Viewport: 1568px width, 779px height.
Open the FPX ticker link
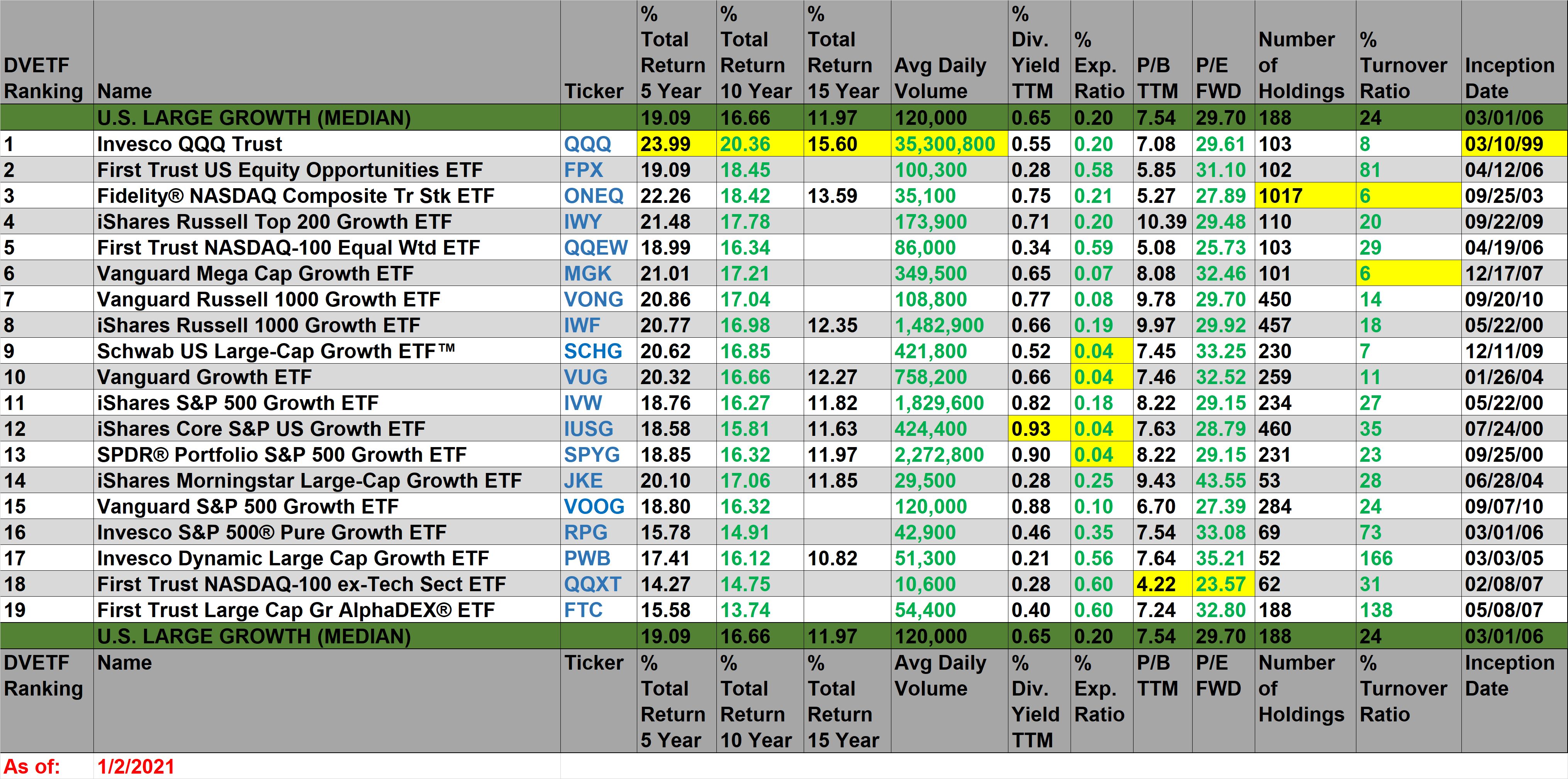[583, 170]
